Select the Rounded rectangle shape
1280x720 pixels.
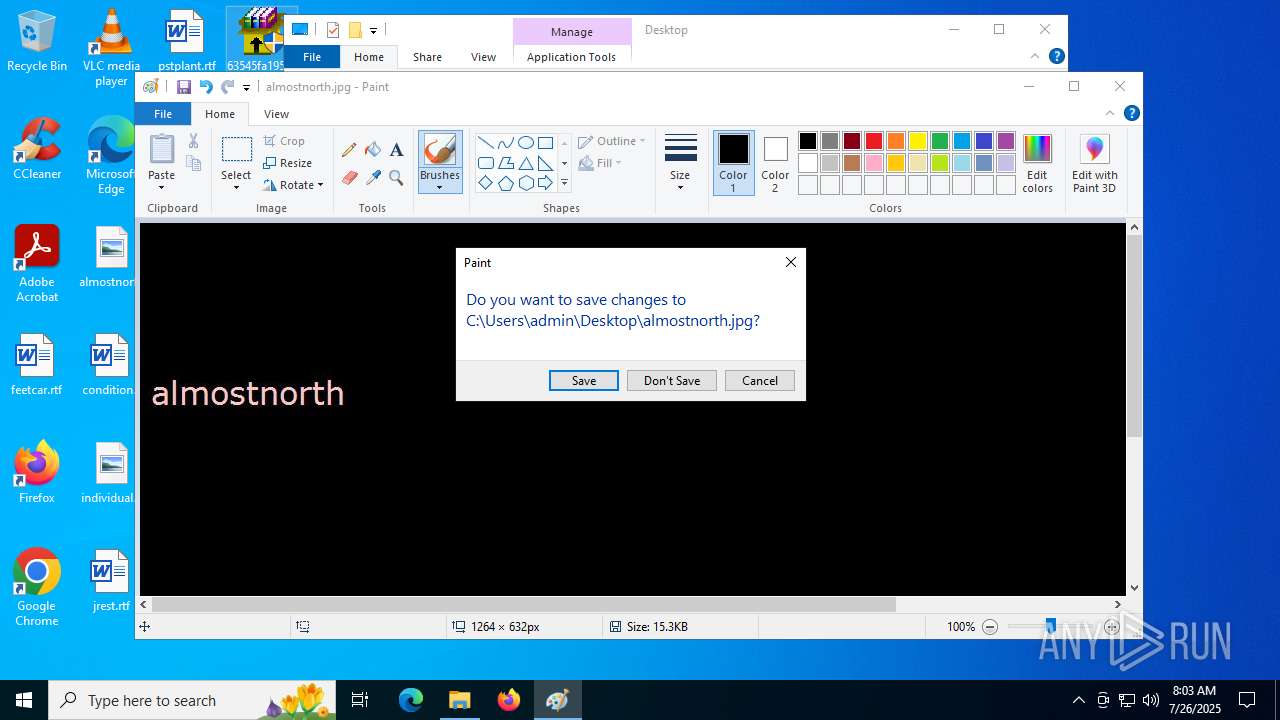click(485, 163)
